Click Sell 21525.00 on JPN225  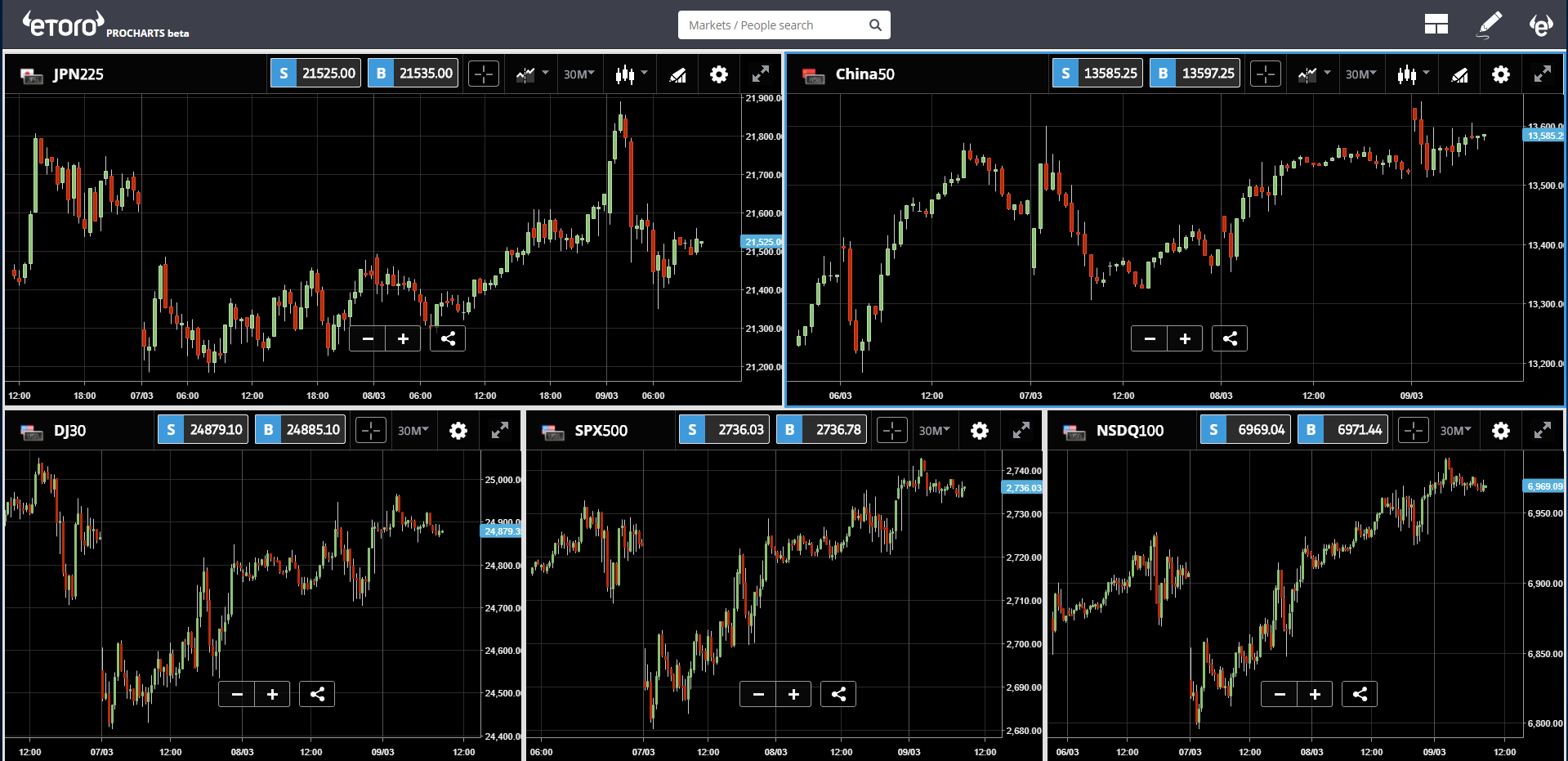(315, 73)
